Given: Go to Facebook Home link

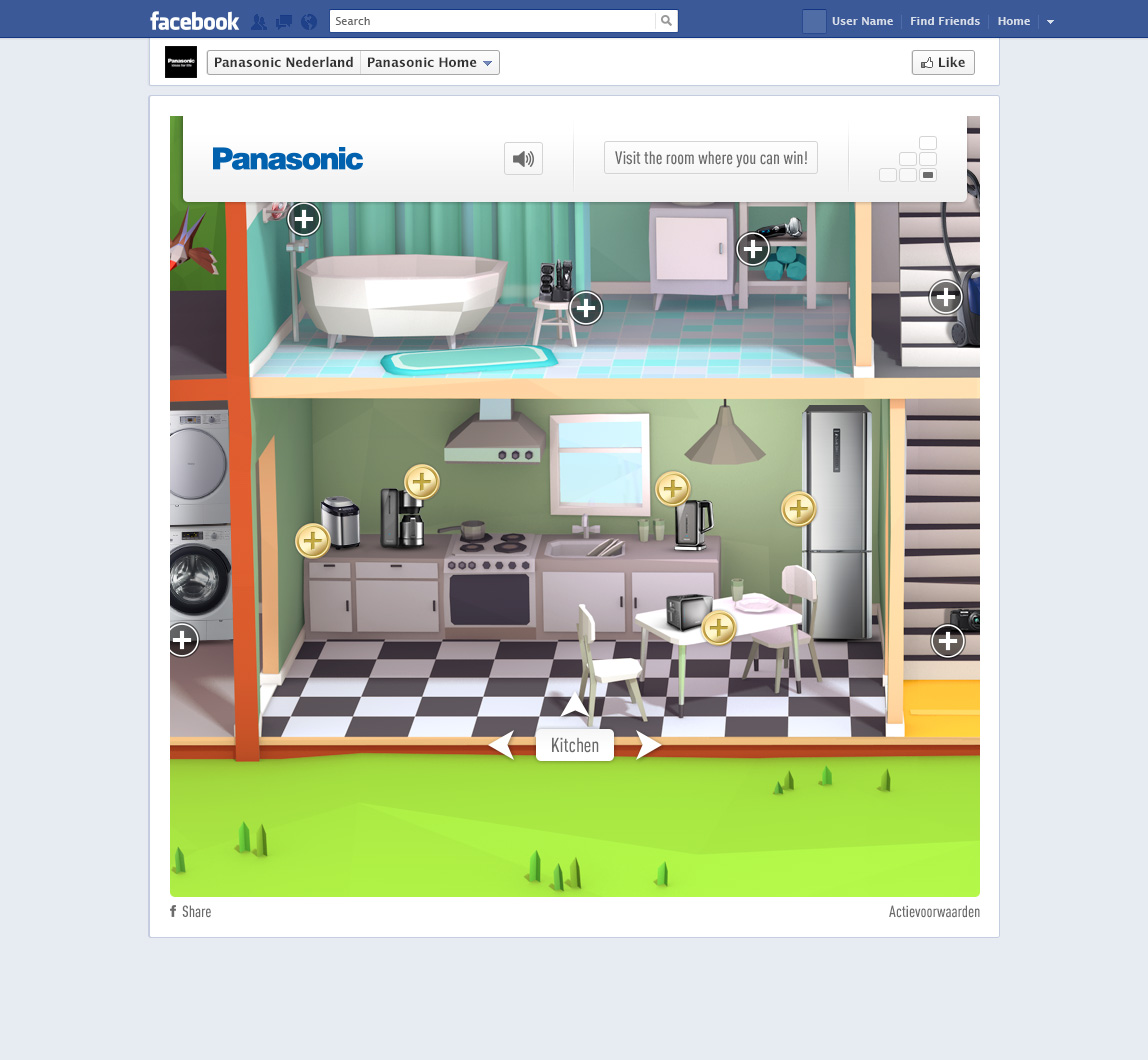Looking at the screenshot, I should coord(1013,21).
